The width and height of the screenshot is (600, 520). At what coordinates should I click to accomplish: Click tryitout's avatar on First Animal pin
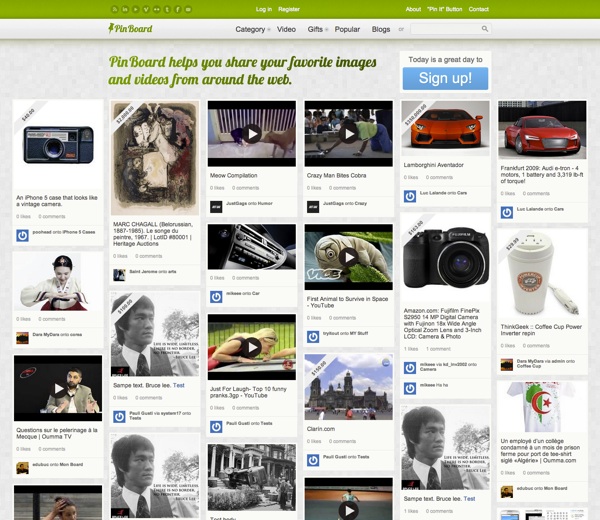313,337
